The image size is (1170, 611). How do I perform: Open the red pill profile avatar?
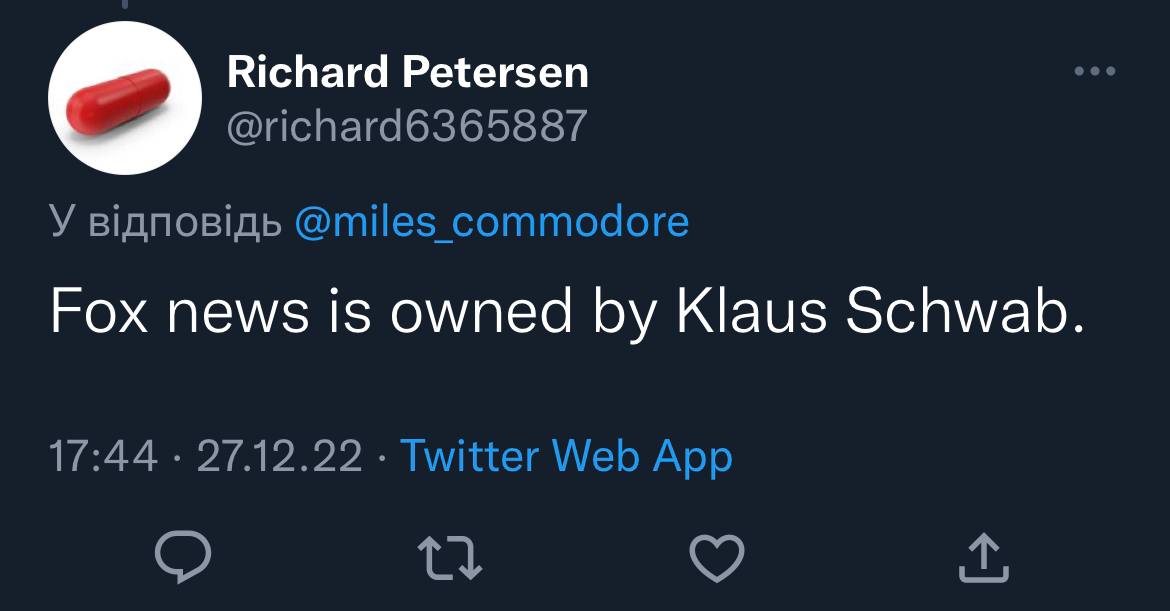[124, 98]
